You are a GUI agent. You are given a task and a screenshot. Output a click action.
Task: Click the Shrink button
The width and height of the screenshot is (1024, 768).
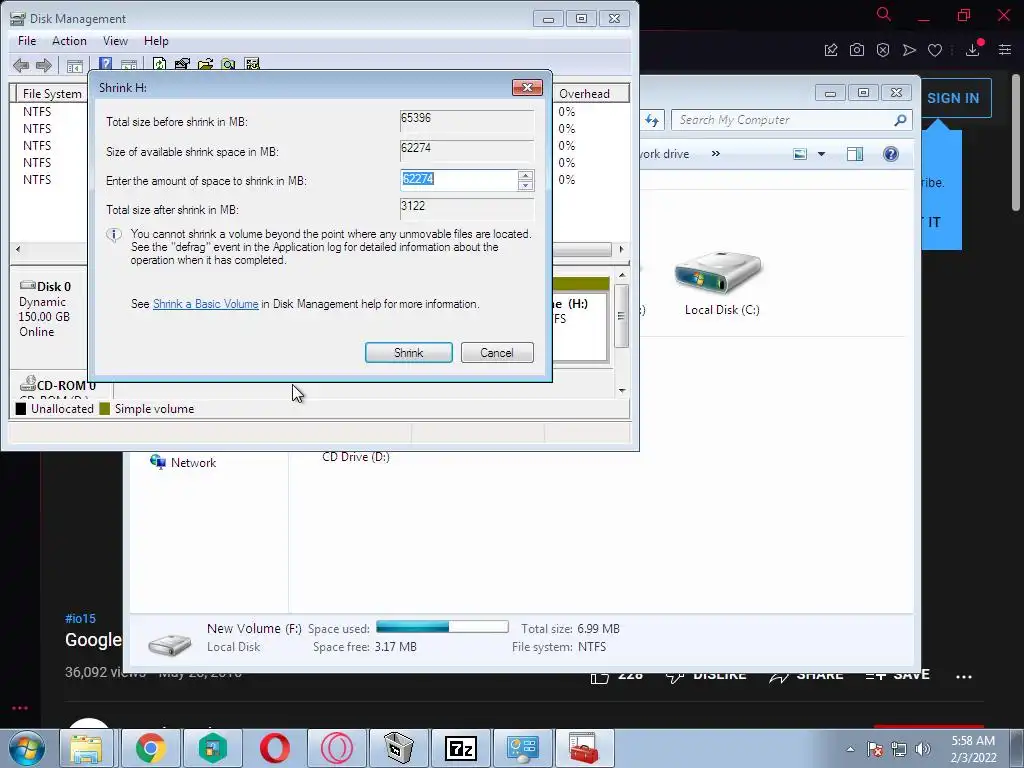click(x=409, y=353)
